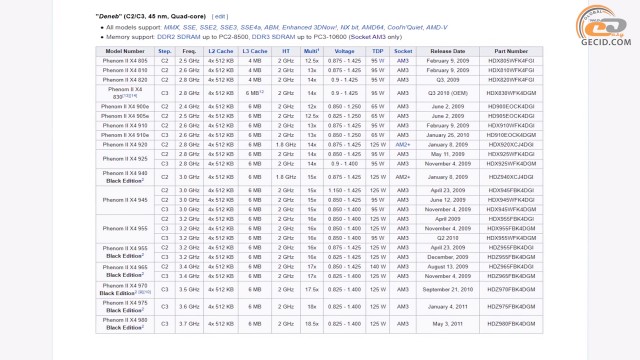Open the edit link beside Deneb heading
The image size is (640, 360).
point(220,16)
